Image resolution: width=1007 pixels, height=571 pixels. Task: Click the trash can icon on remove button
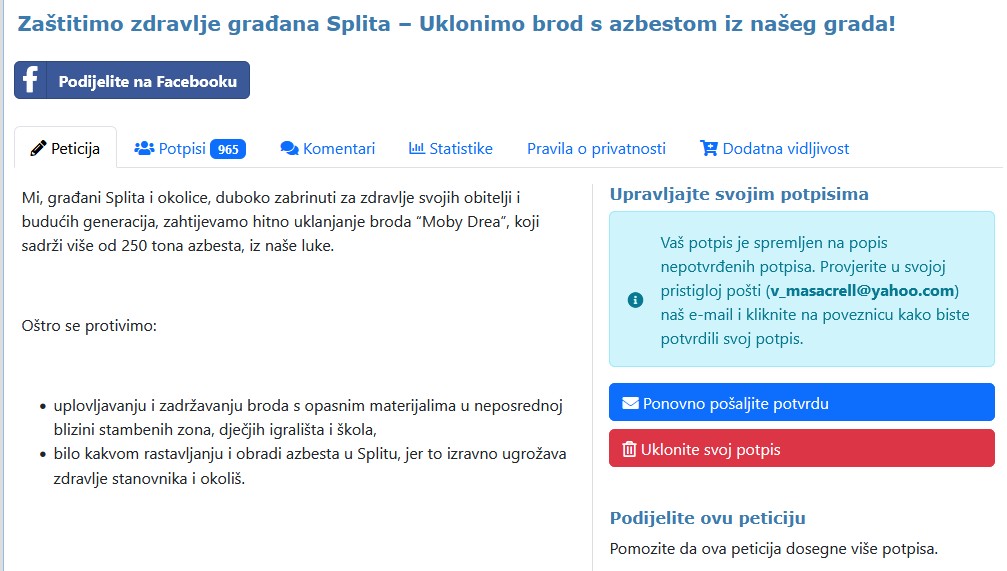point(629,449)
